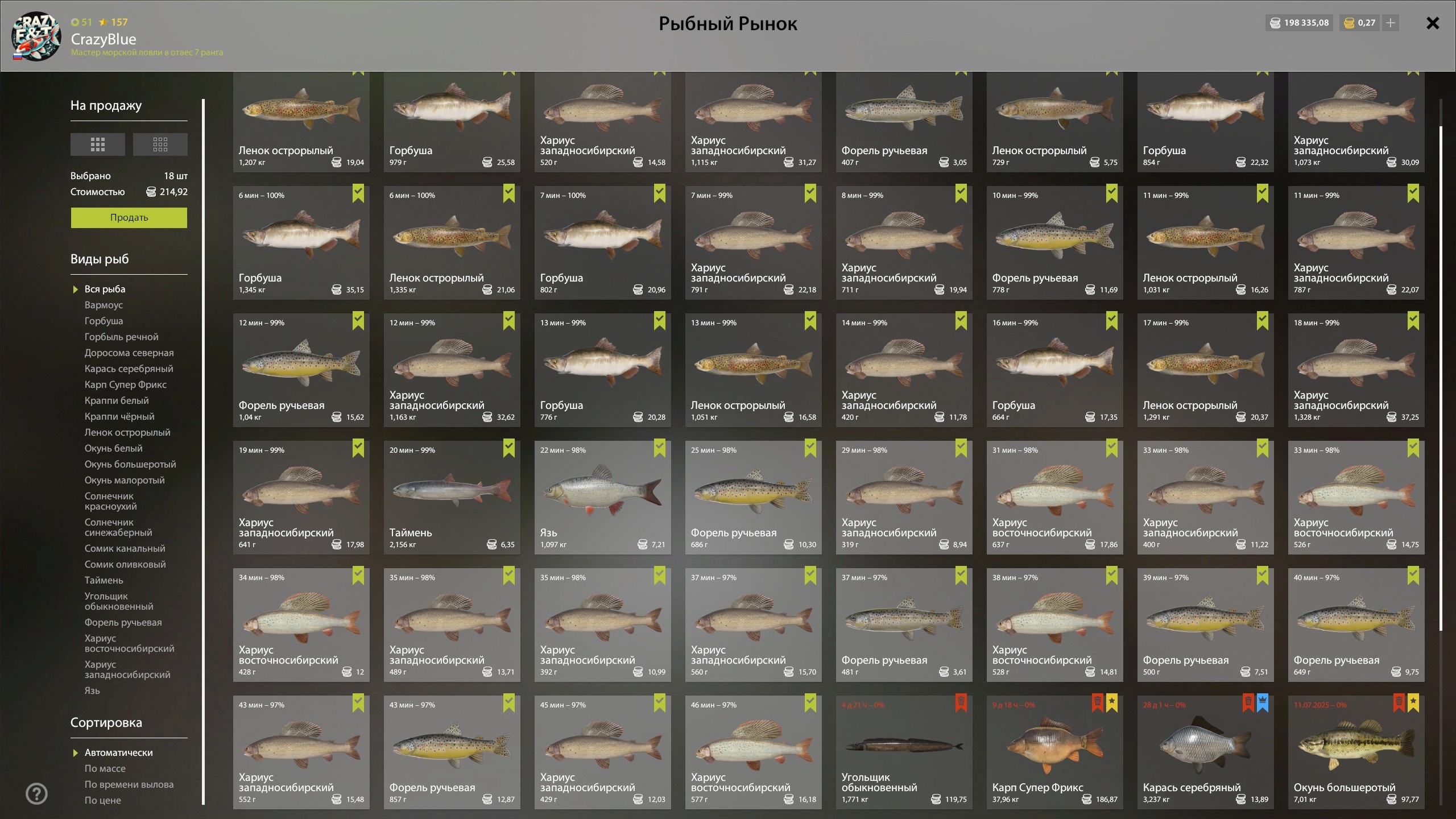1456x819 pixels.
Task: Sort by По времени вылова
Action: pos(129,784)
